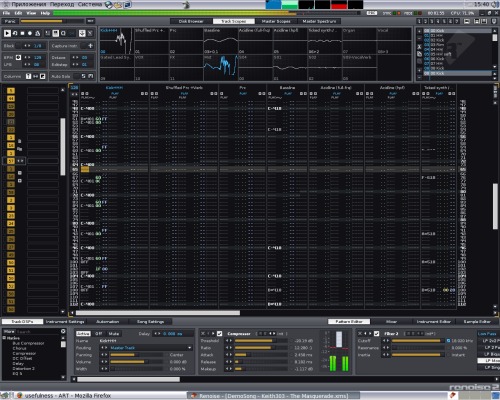Clear DSP search with the X icon
500x400 pixels.
(63, 331)
